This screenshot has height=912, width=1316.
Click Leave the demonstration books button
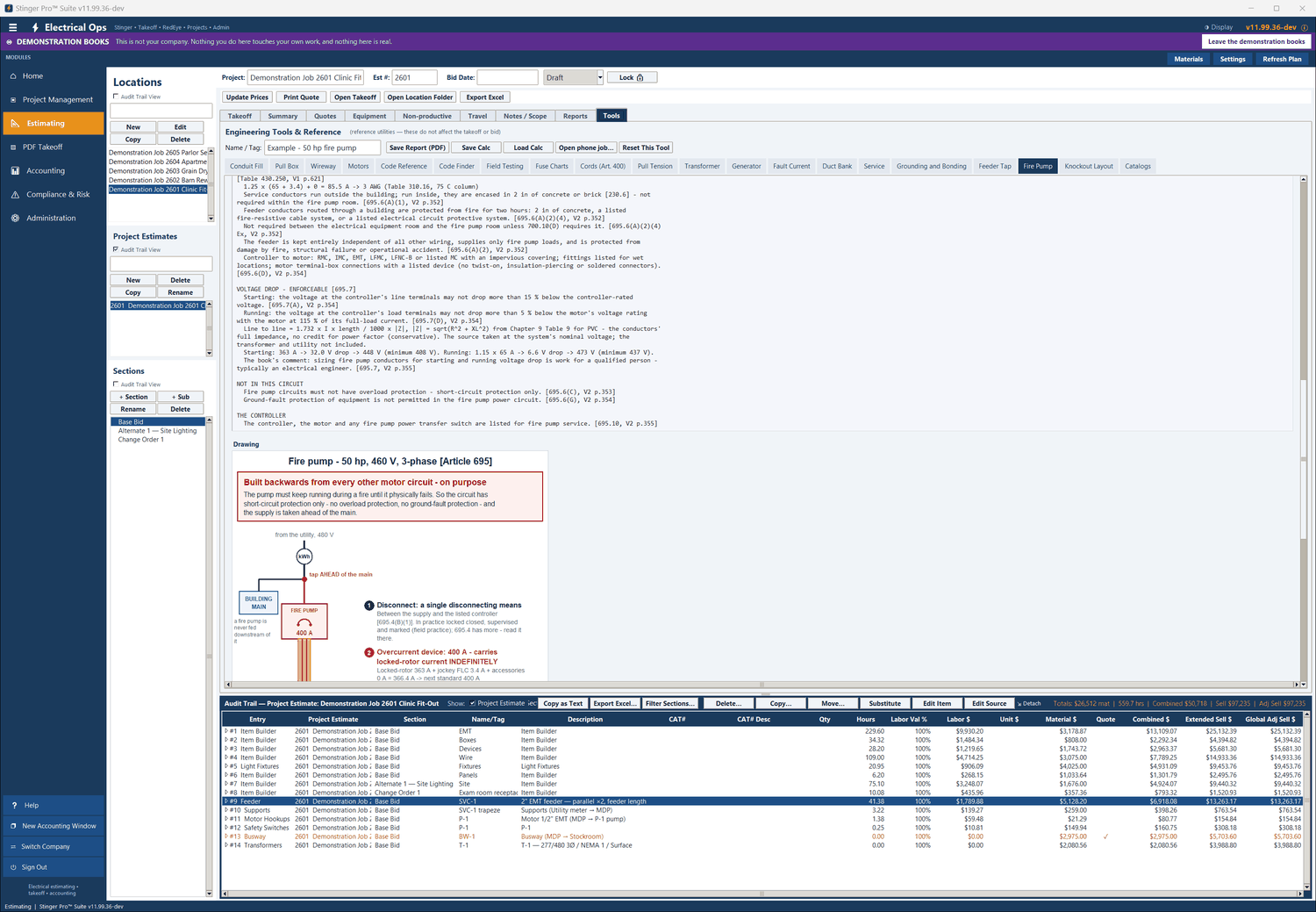point(1256,41)
